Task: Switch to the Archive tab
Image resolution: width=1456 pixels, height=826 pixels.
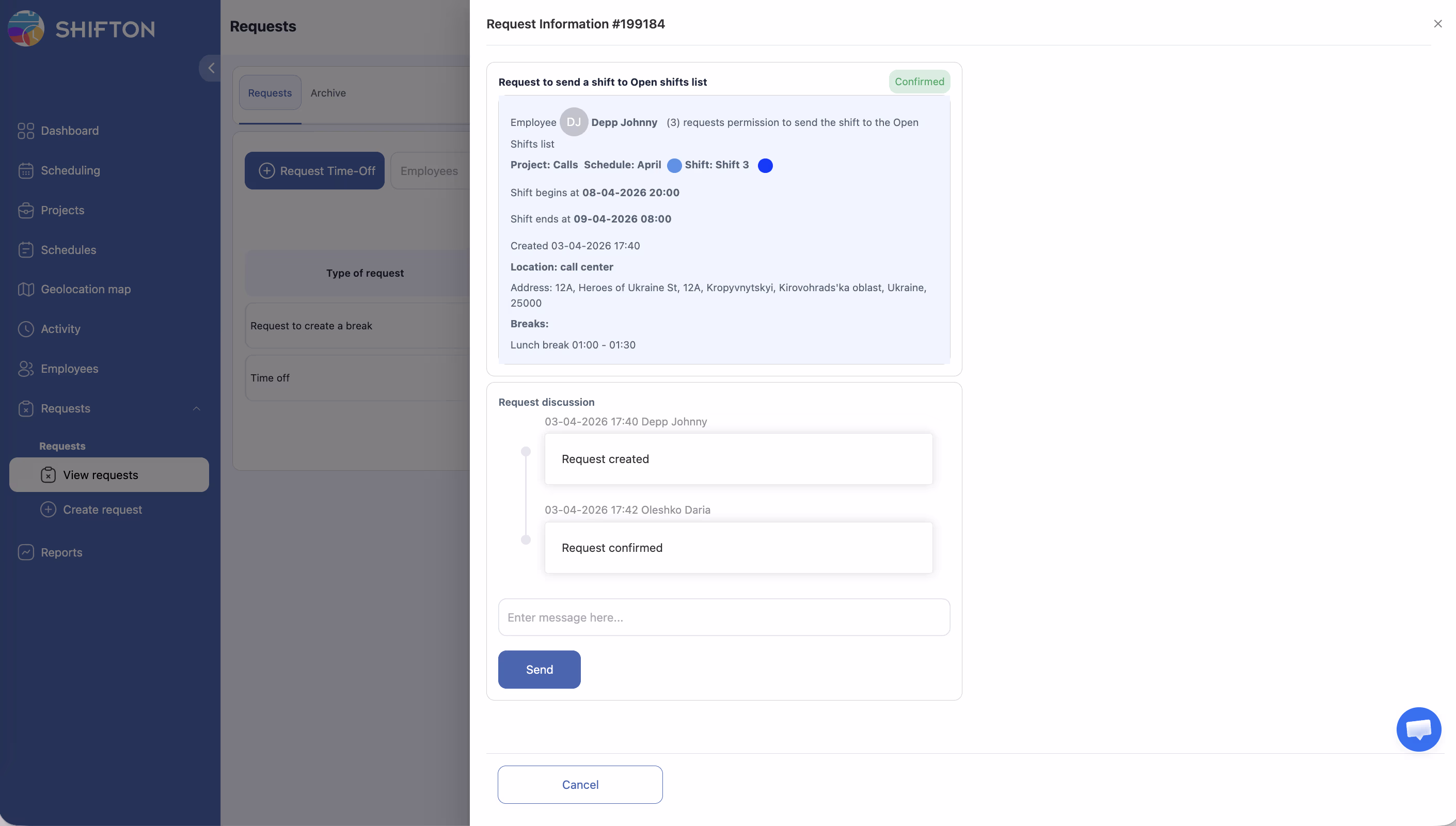Action: [x=328, y=93]
